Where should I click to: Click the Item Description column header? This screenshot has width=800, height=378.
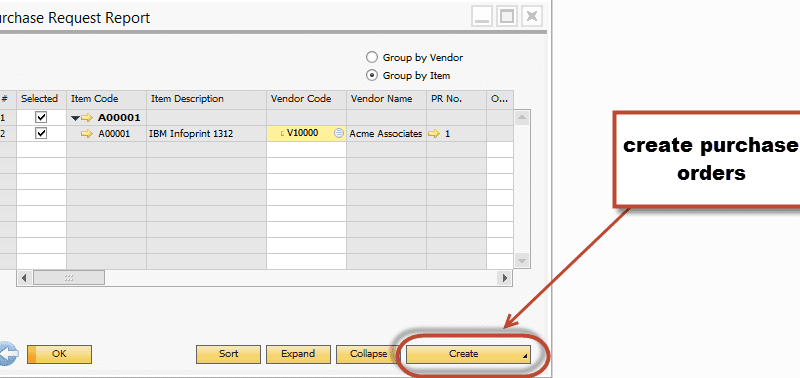point(207,99)
